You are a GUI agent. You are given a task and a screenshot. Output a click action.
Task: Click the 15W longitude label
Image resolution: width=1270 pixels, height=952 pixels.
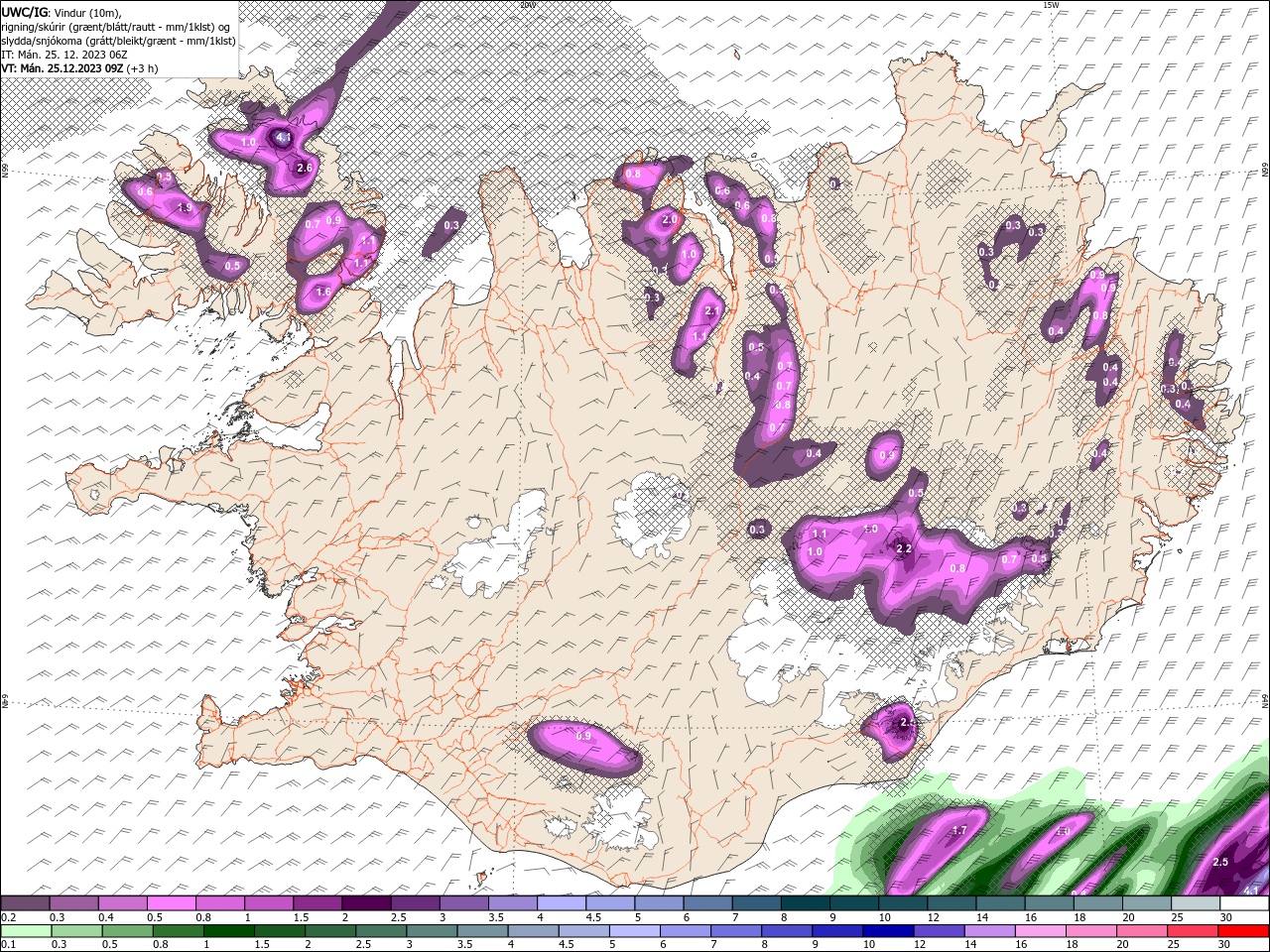[1052, 4]
